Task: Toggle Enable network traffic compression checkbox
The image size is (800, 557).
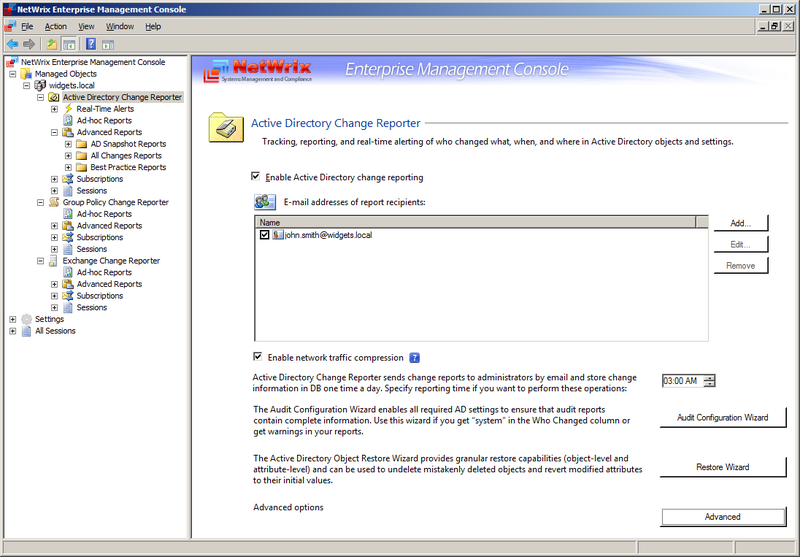Action: coord(258,357)
